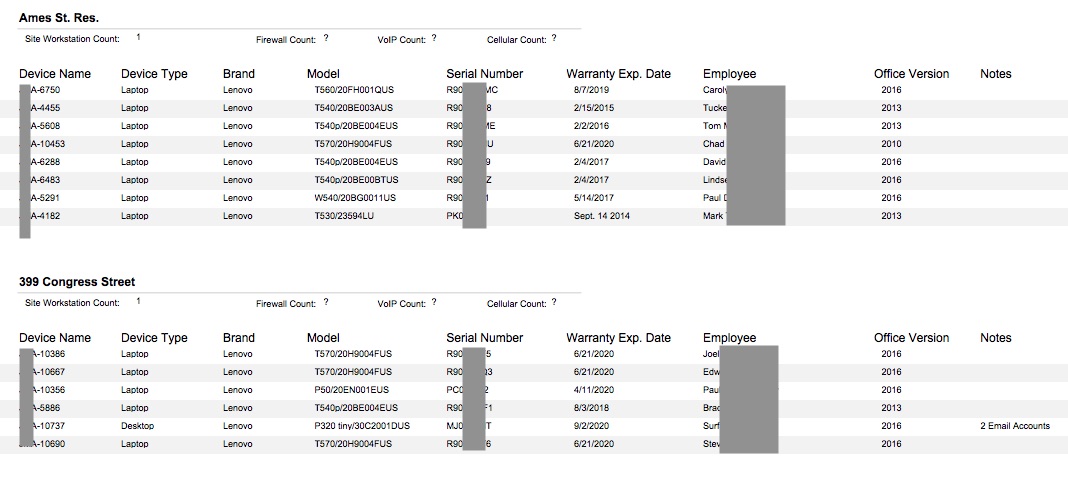Click the Desktop device type cell
This screenshot has width=1068, height=486.
(x=138, y=426)
